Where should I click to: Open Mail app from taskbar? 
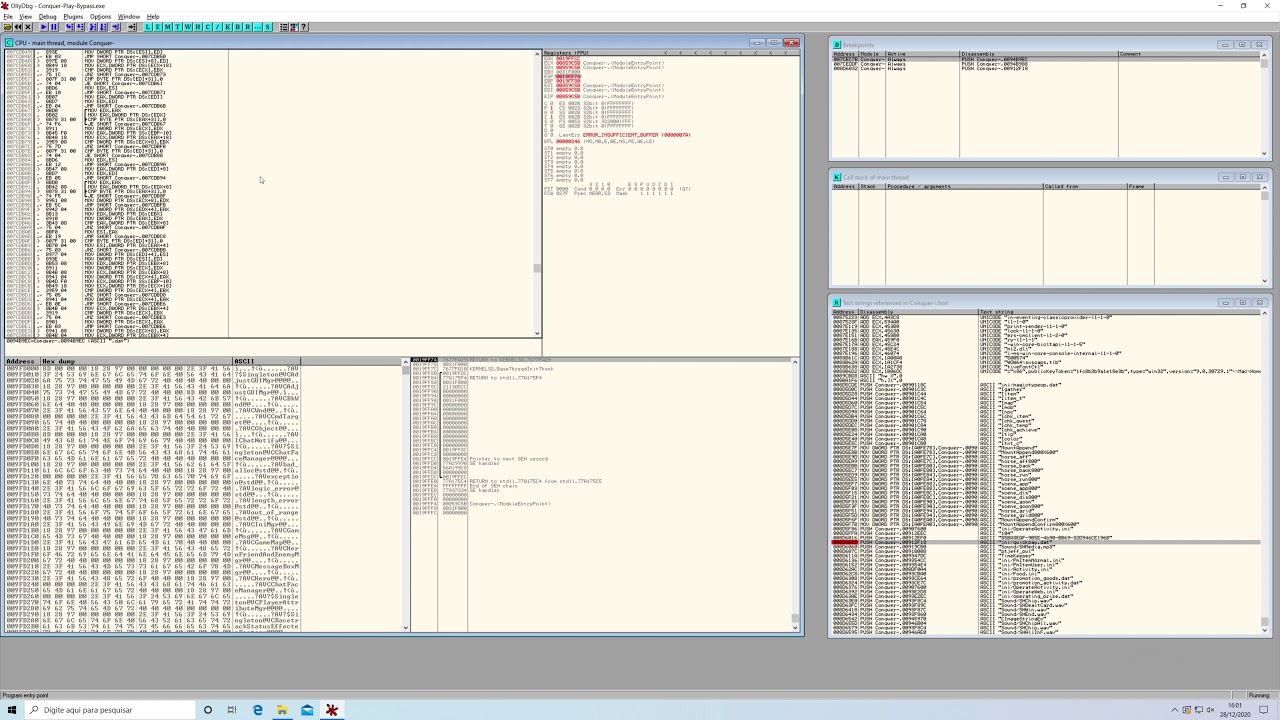(307, 710)
